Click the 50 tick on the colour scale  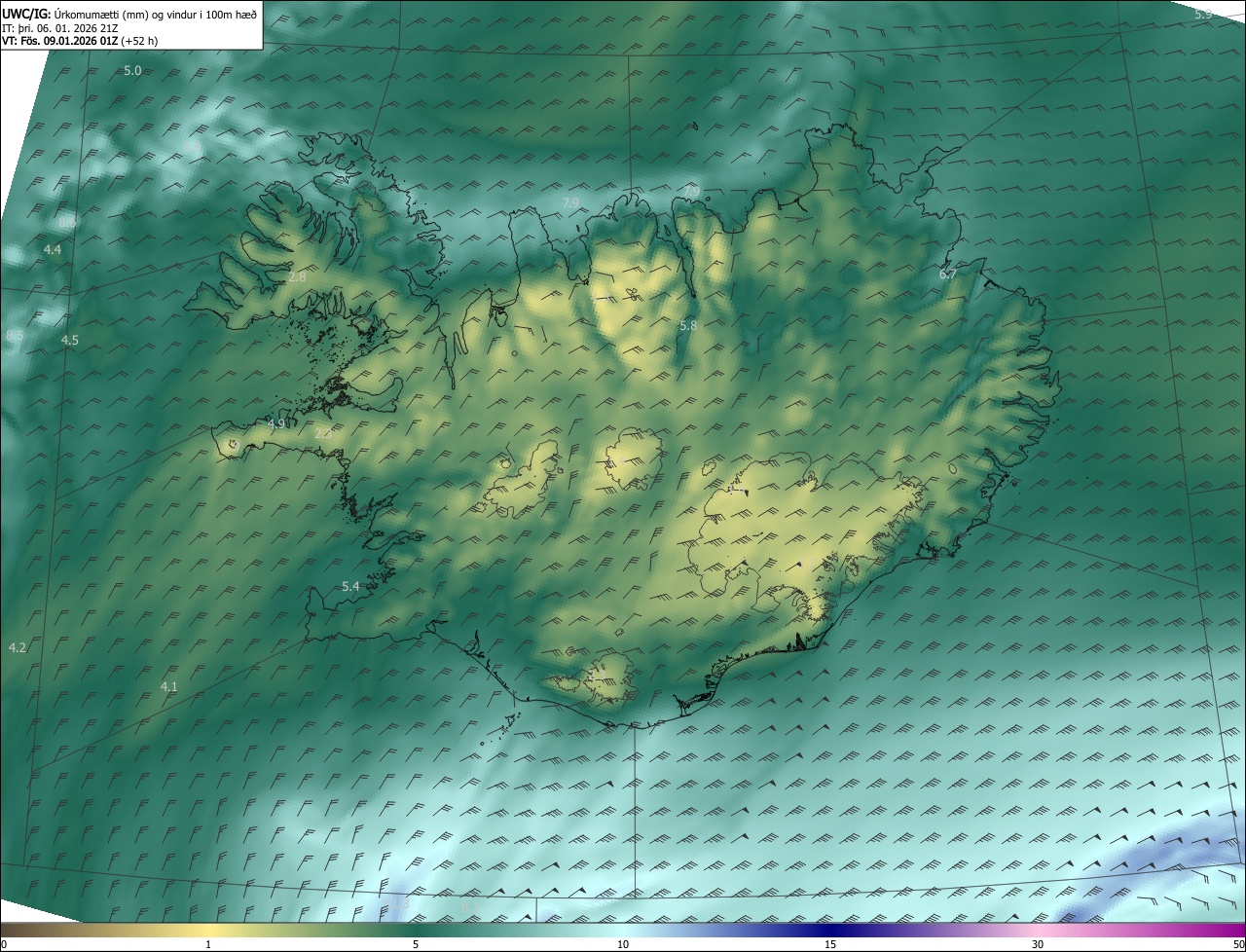[x=1238, y=944]
